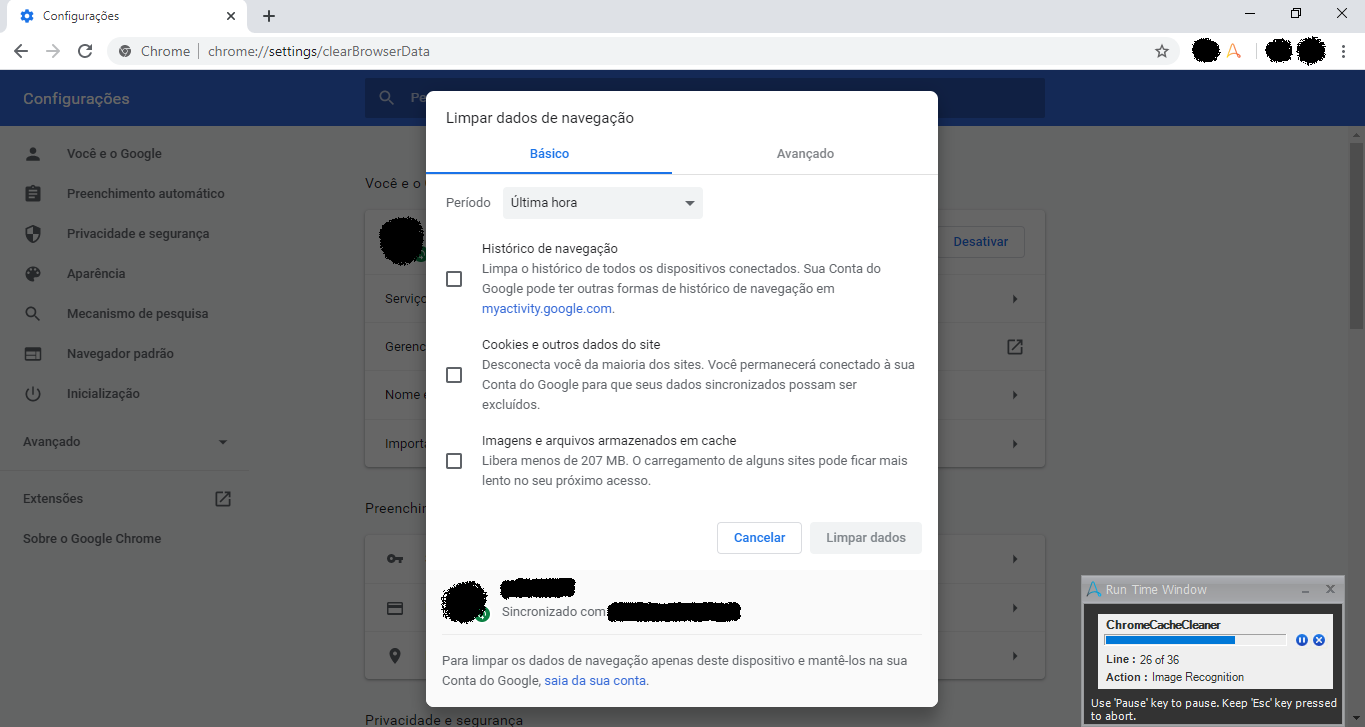Click the Action: Image Recognition text

1175,677
